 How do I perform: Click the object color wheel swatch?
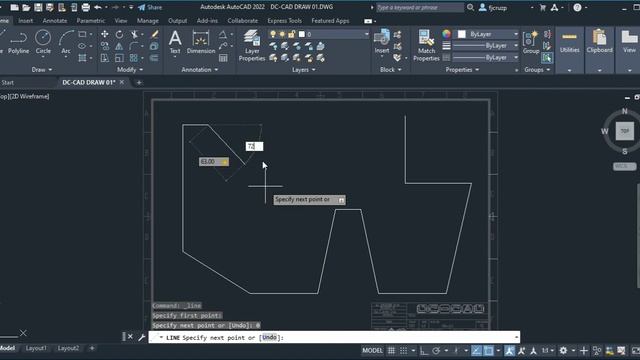(x=446, y=34)
